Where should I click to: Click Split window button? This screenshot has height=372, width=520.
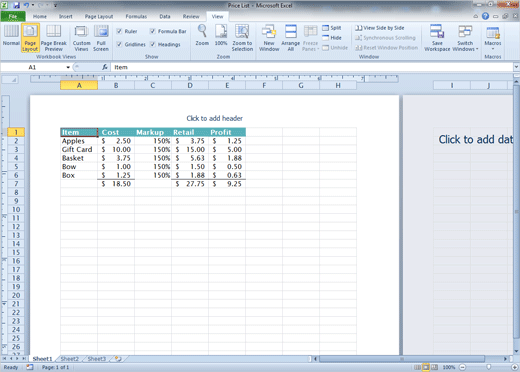click(x=332, y=28)
